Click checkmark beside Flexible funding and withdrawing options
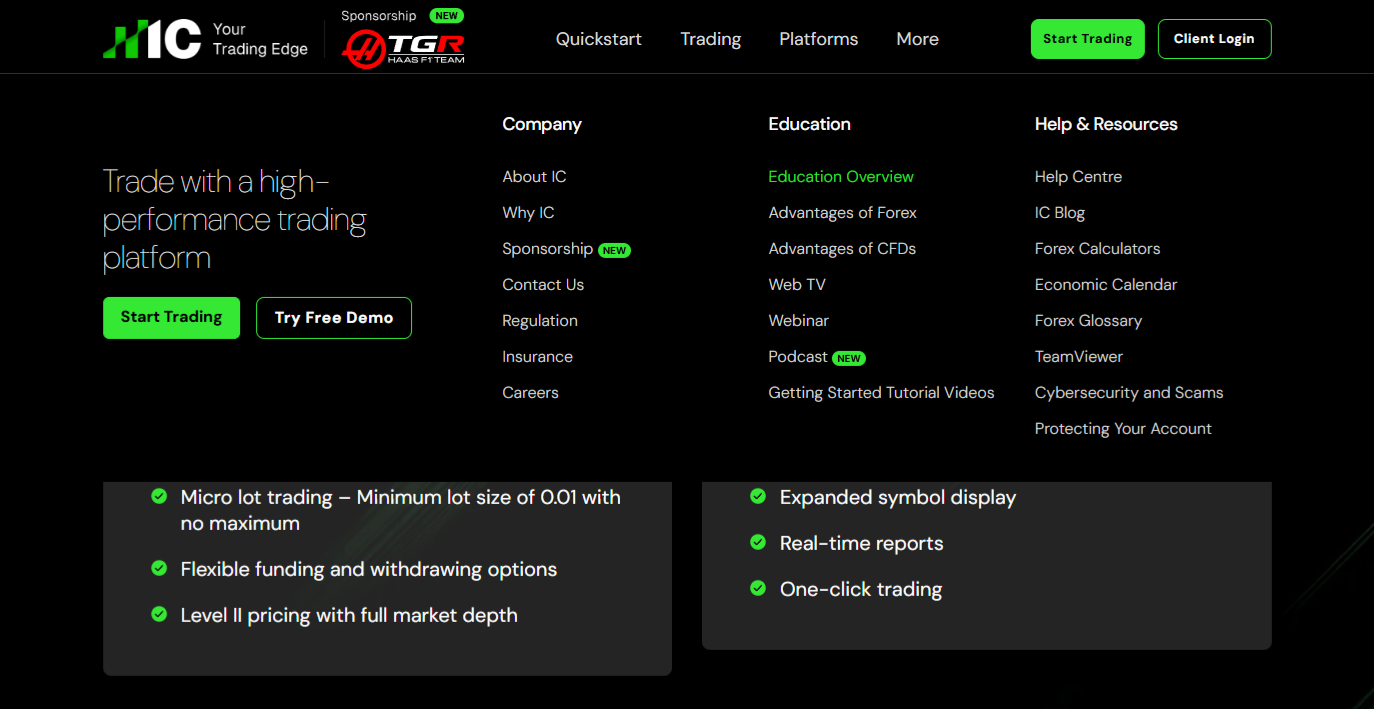1374x709 pixels. 159,568
